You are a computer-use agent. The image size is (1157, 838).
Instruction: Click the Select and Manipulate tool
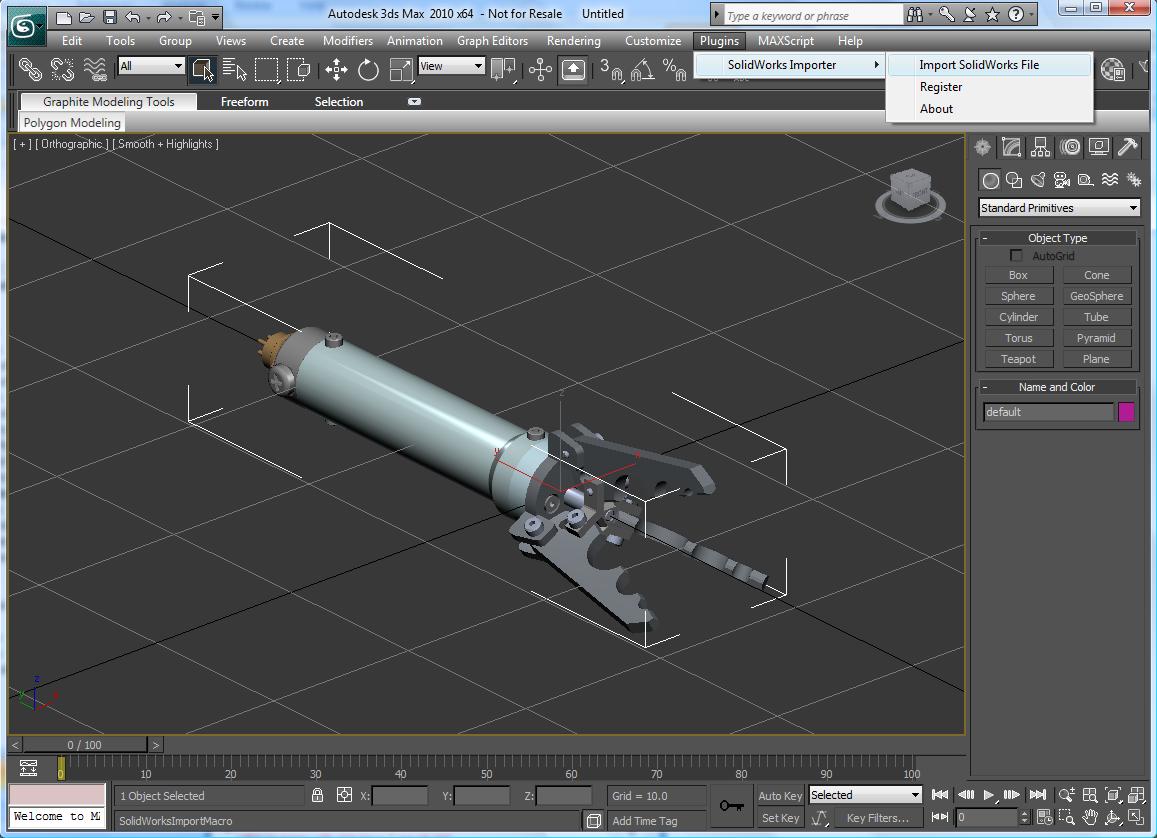(x=540, y=70)
